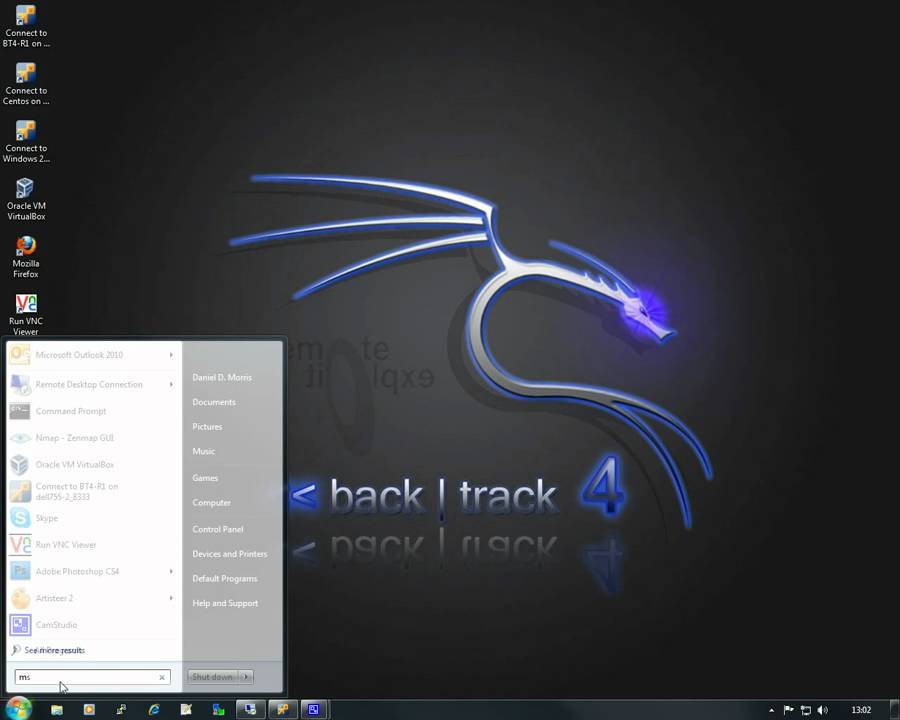Click the Windows Start orb
Screen dimensions: 900x720
[18, 709]
